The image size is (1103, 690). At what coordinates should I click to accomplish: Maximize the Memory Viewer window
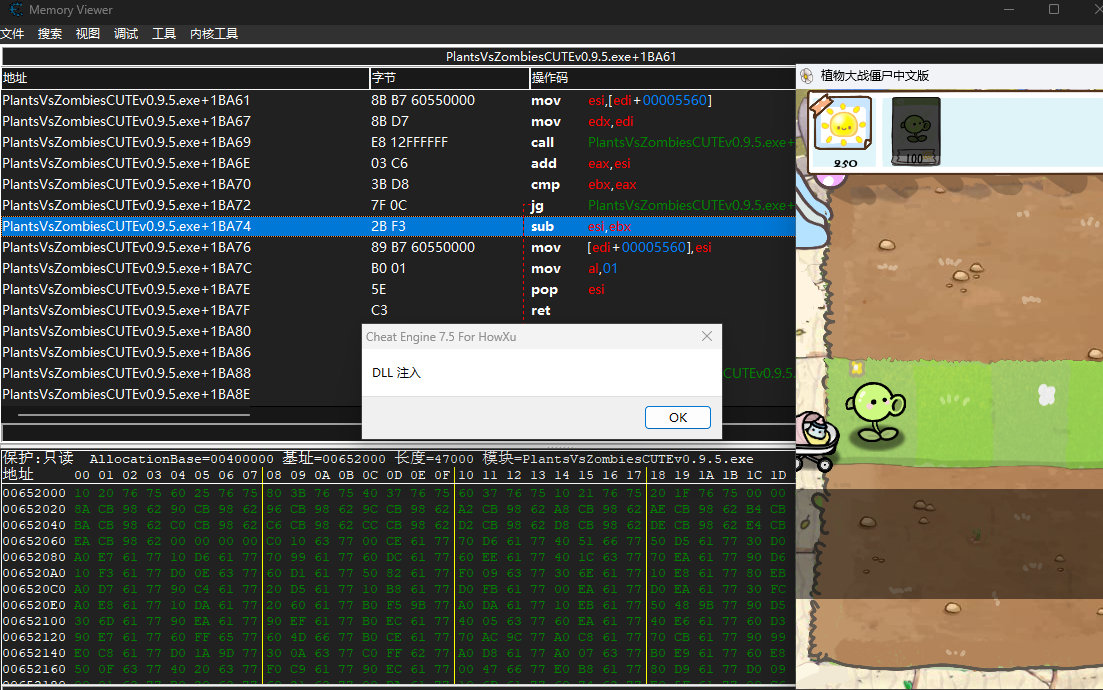[1053, 10]
